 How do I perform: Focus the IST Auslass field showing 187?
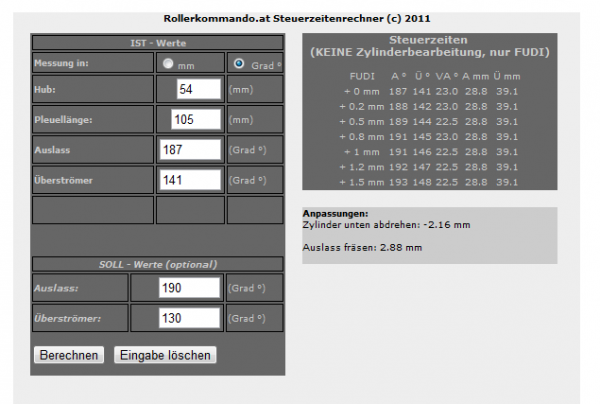(190, 150)
